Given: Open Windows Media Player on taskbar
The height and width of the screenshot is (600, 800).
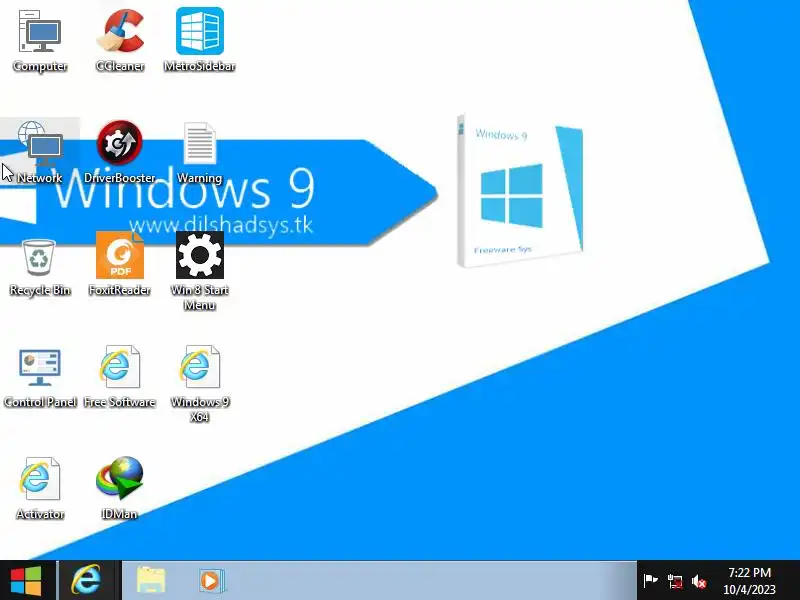Looking at the screenshot, I should point(211,581).
